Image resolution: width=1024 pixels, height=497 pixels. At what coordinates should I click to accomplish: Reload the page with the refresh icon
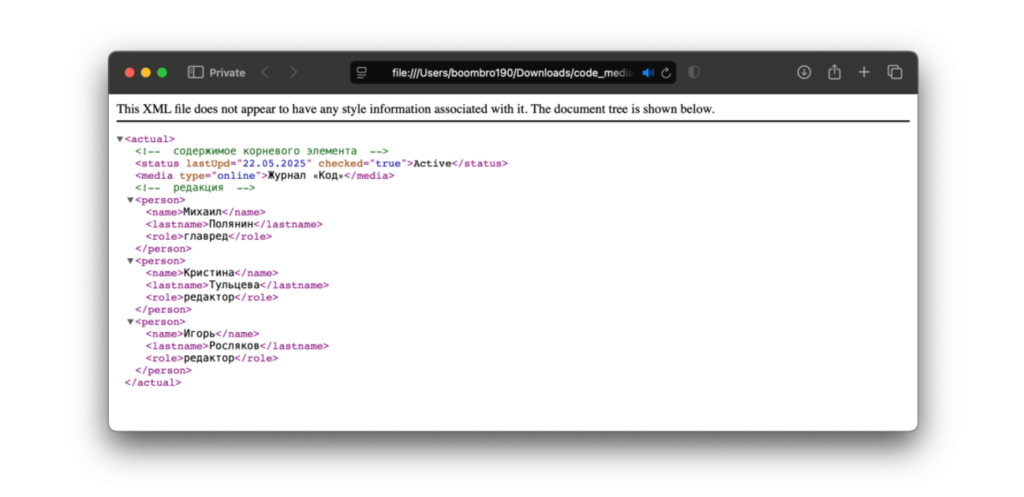point(665,73)
